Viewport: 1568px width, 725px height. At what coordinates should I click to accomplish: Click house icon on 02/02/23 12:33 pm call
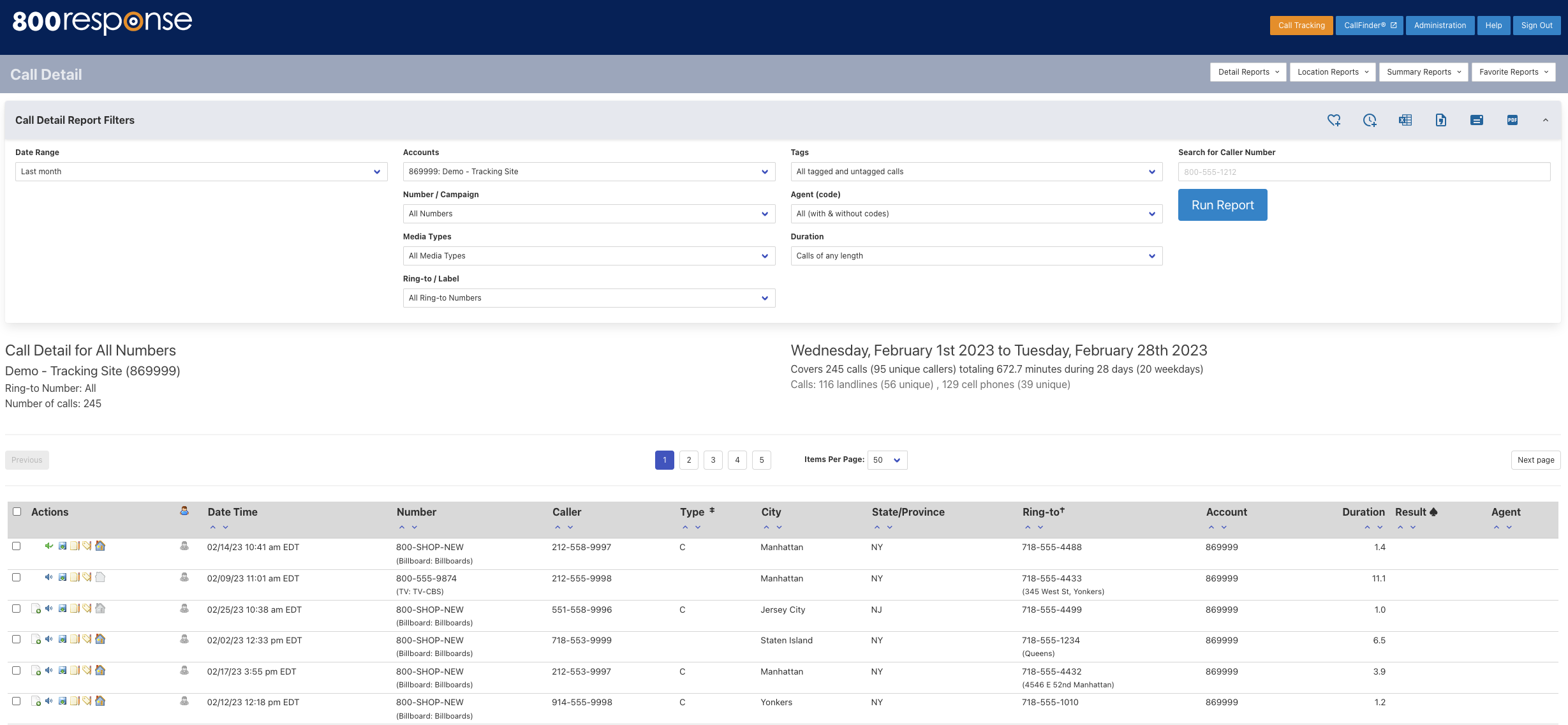click(x=100, y=639)
